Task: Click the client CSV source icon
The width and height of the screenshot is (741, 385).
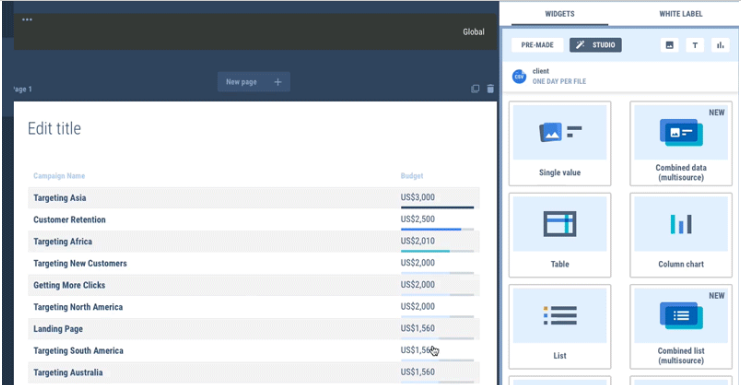Action: coord(519,76)
